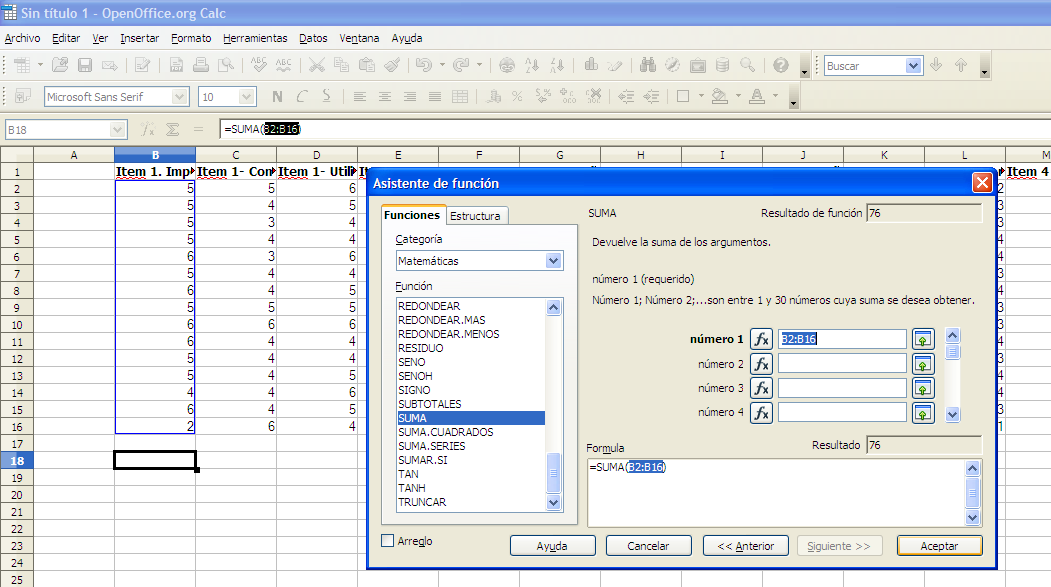This screenshot has height=587, width=1051.
Task: Click the Function Wizard fx icon by formula bar
Action: point(147,129)
